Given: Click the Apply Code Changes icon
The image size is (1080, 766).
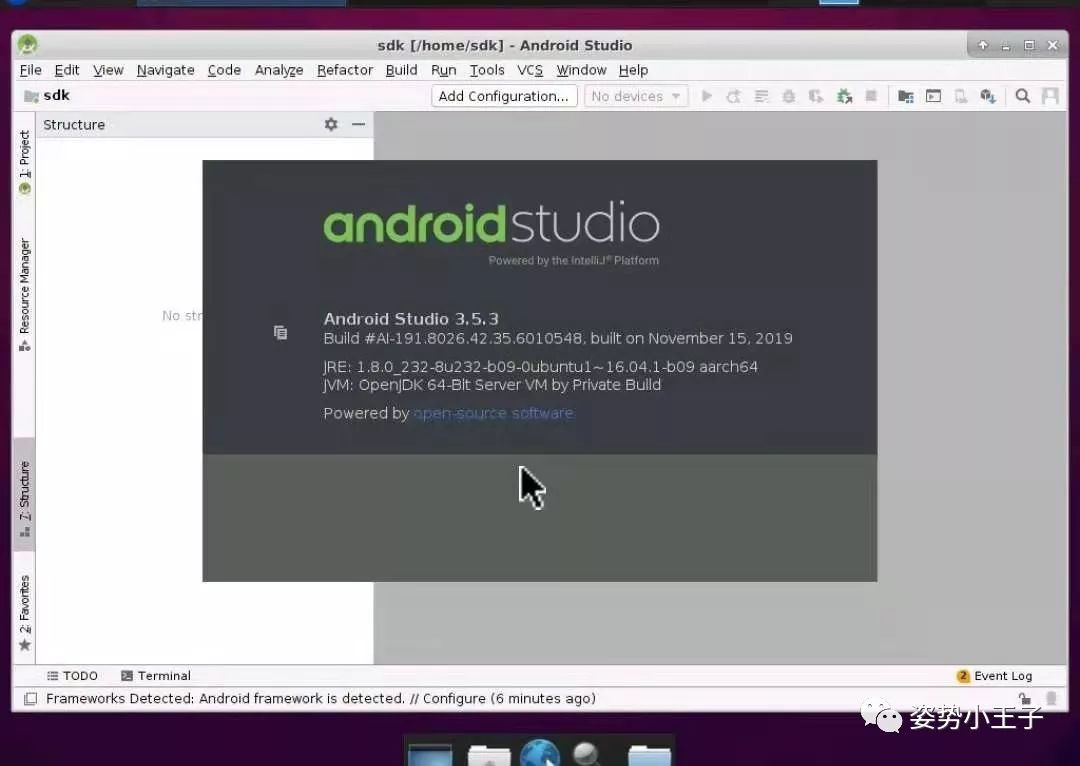Looking at the screenshot, I should [761, 96].
